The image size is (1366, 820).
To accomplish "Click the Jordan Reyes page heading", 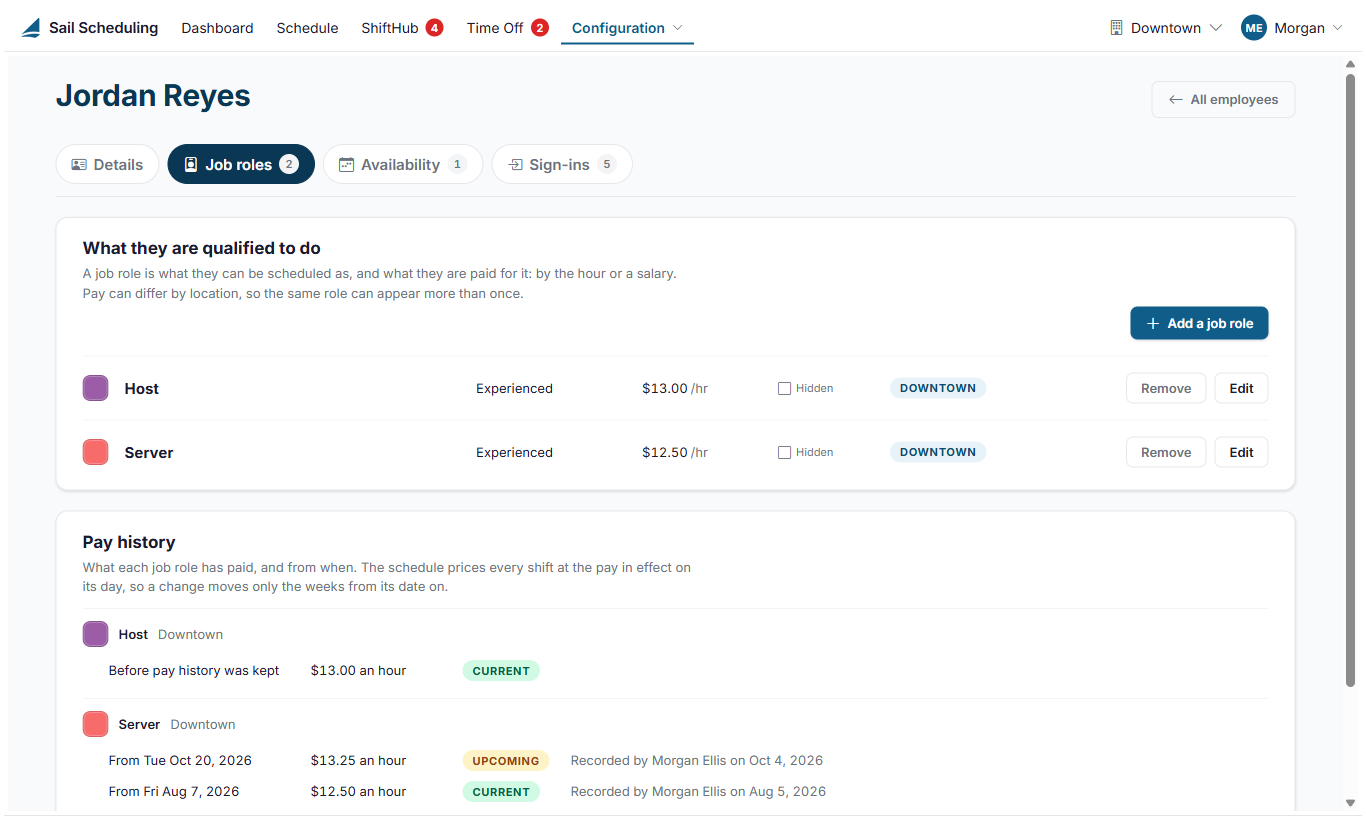I will point(153,96).
